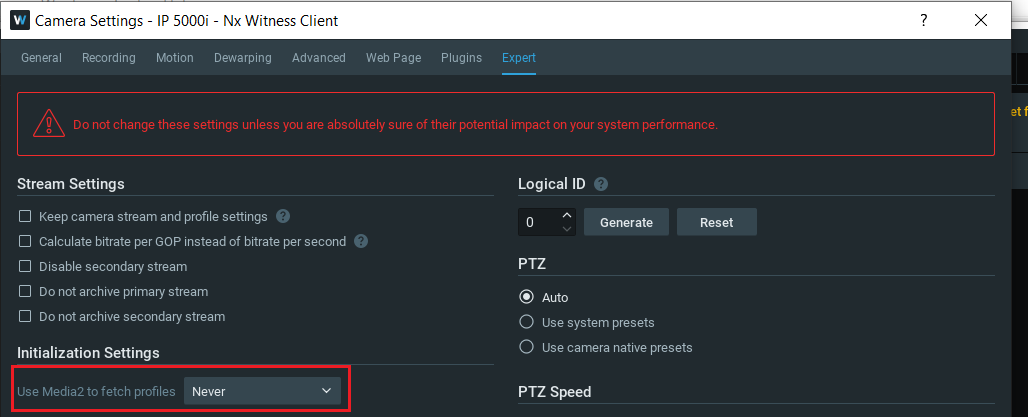The image size is (1028, 417).
Task: Switch to the Advanced tab
Action: [x=319, y=58]
